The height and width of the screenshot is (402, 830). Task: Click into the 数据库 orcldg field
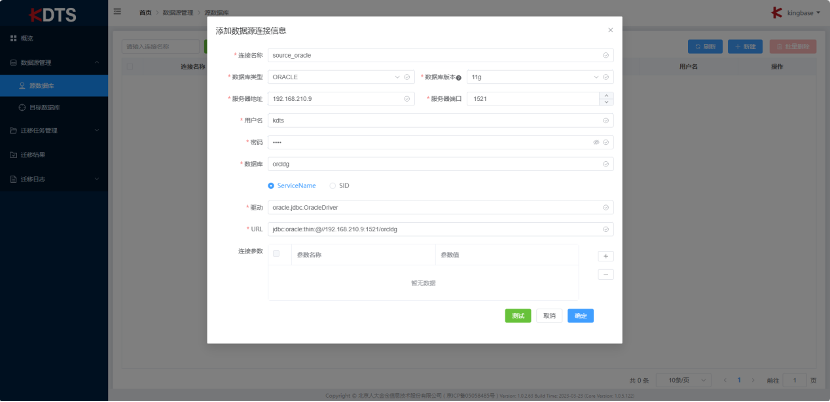point(440,164)
